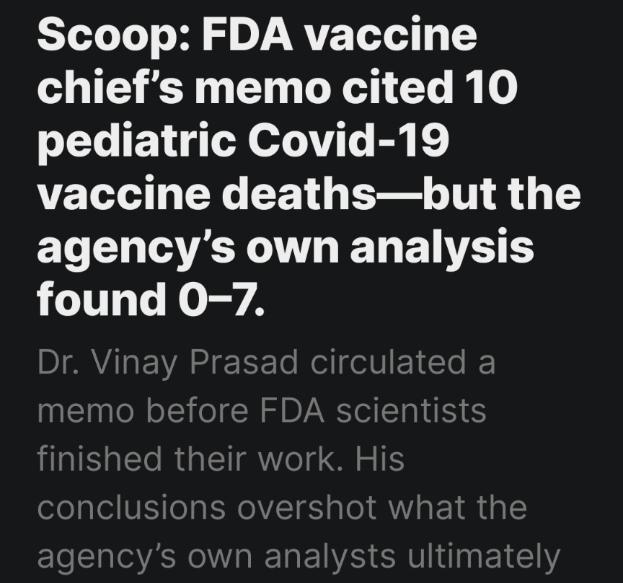
Task: Click "found 0–7." in the headline
Action: coord(152,299)
